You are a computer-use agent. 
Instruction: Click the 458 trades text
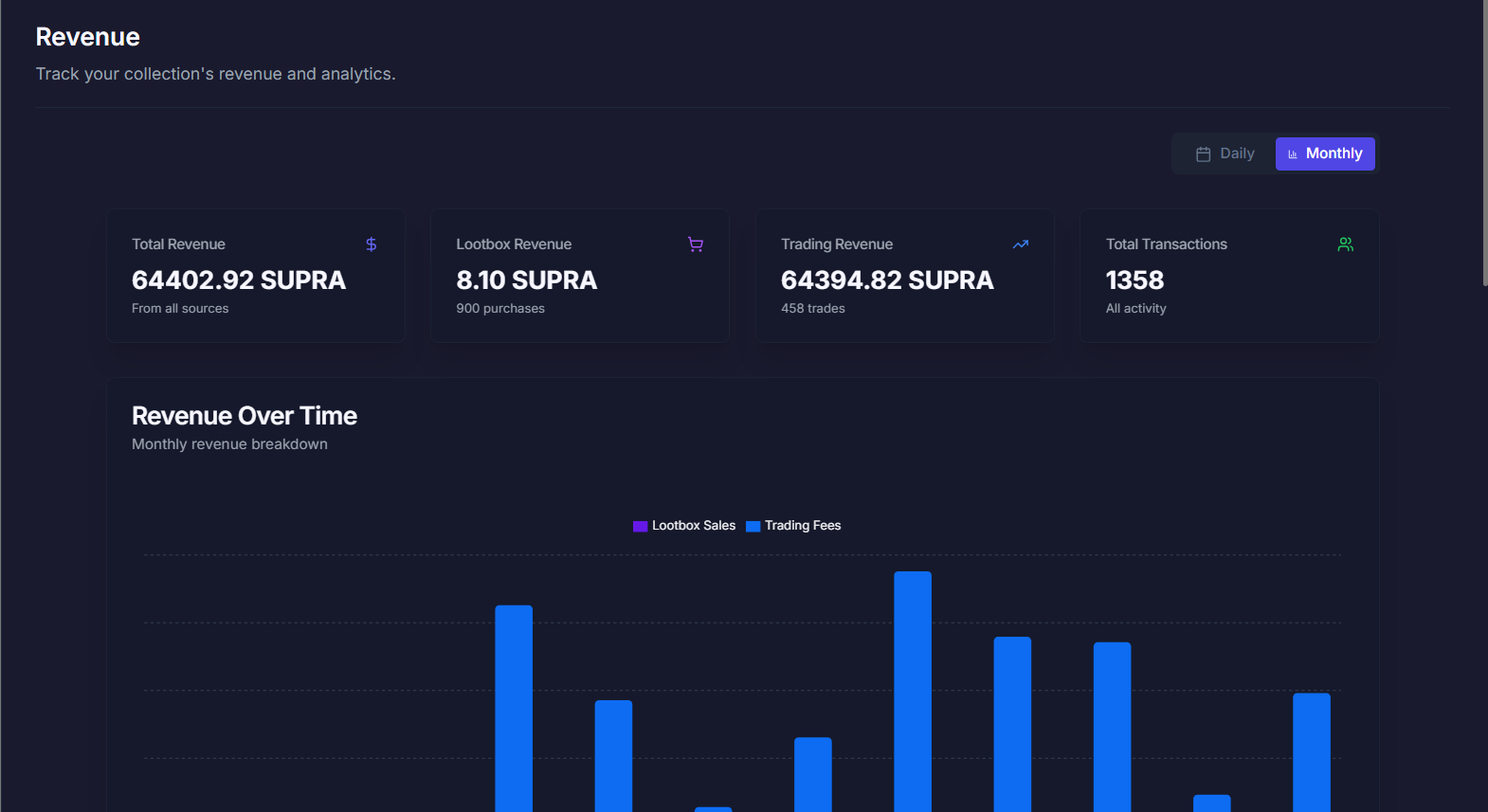(813, 309)
